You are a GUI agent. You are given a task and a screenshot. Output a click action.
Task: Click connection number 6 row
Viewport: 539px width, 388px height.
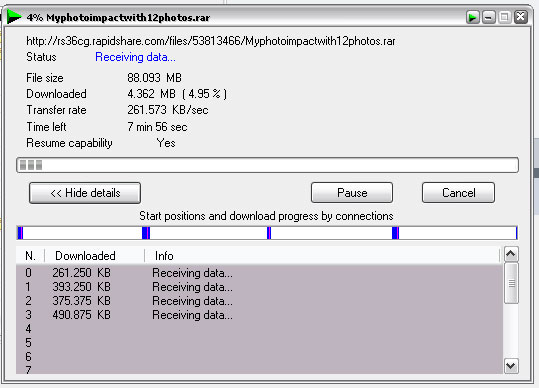coord(260,357)
